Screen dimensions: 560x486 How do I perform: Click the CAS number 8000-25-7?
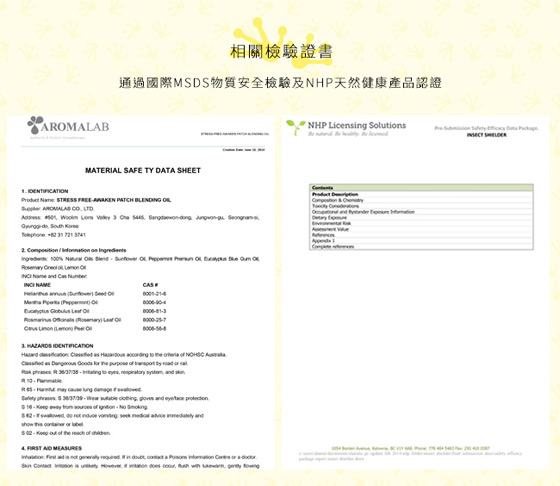coord(154,320)
